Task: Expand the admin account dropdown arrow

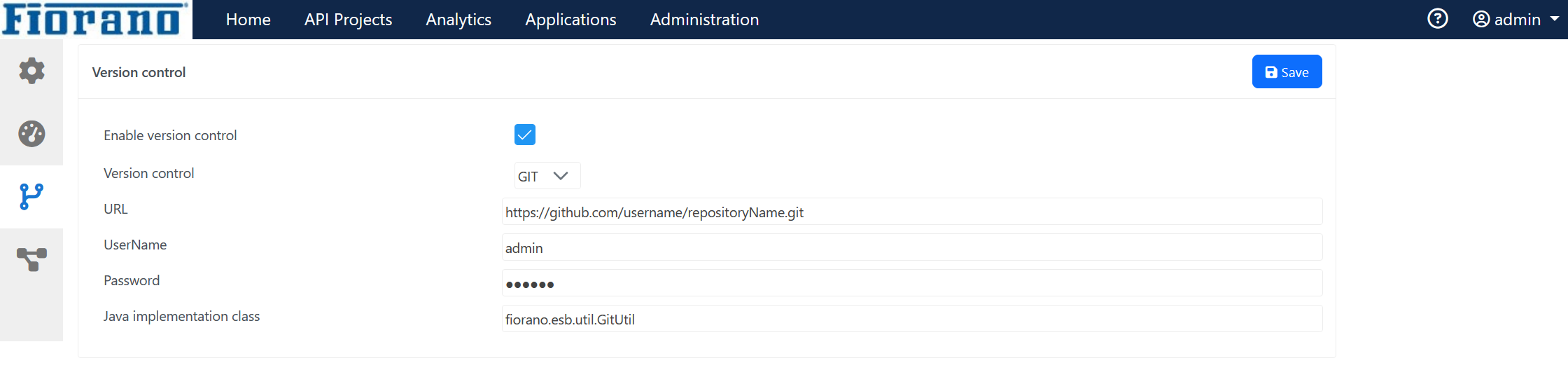Action: [1555, 20]
